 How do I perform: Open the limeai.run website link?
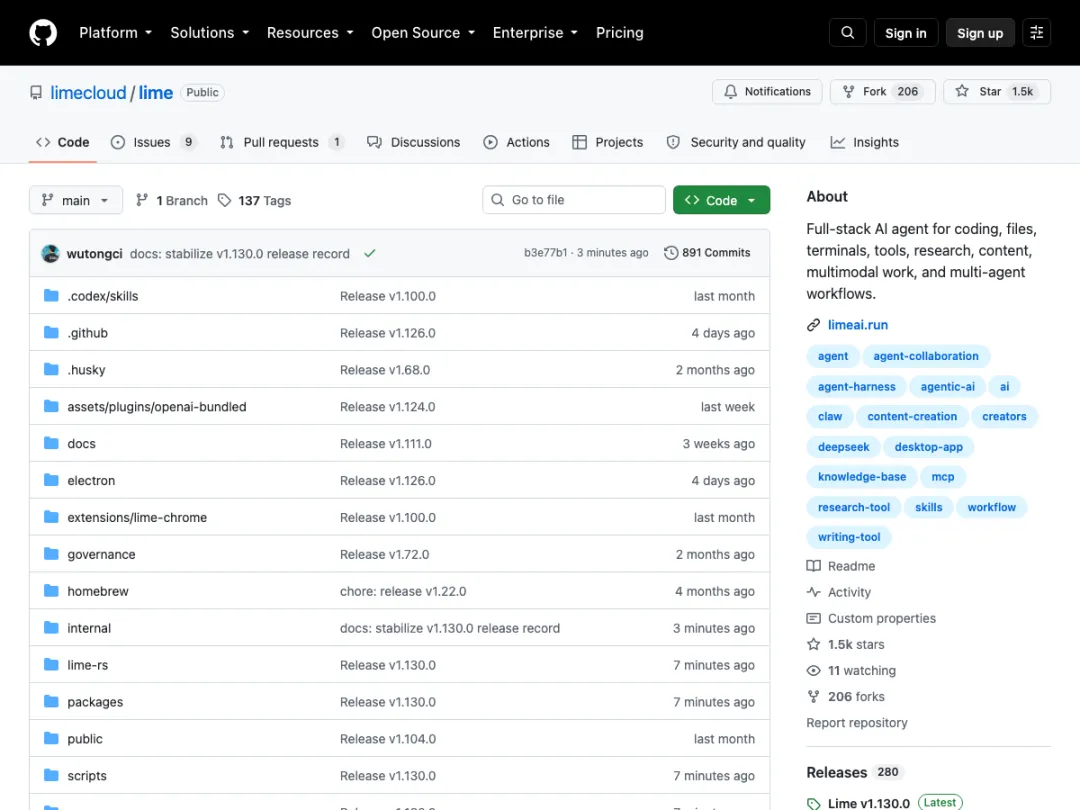click(858, 325)
